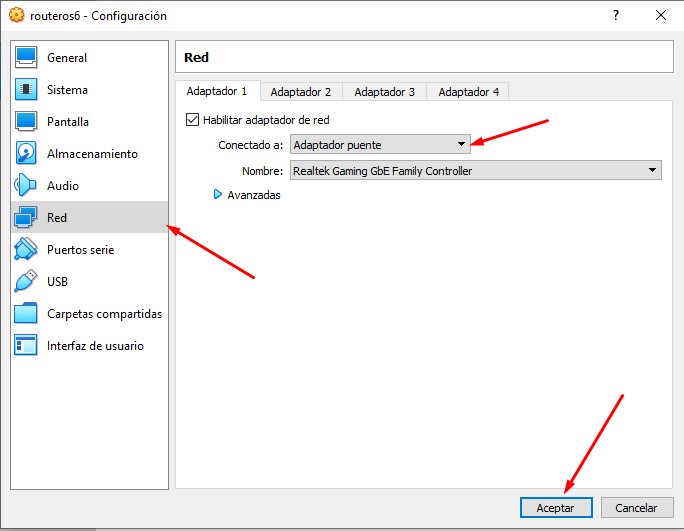The height and width of the screenshot is (531, 684).
Task: Select the Carpetas compartidas folder icon
Action: (26, 313)
